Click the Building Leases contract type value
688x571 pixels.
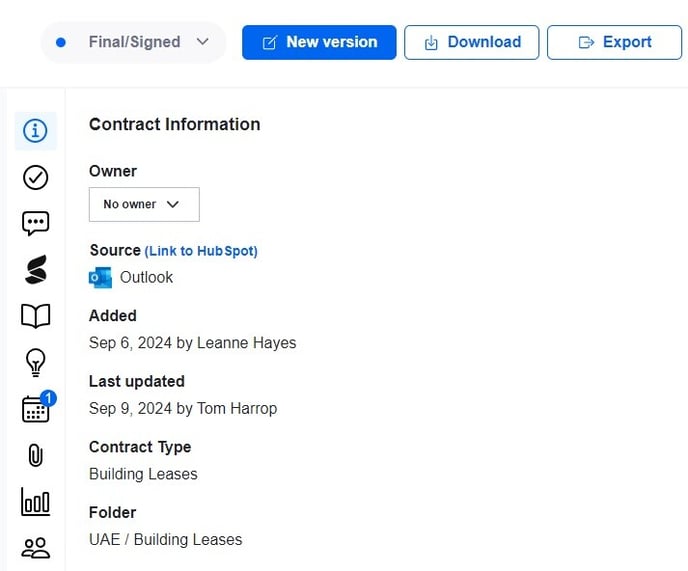pyautogui.click(x=143, y=473)
